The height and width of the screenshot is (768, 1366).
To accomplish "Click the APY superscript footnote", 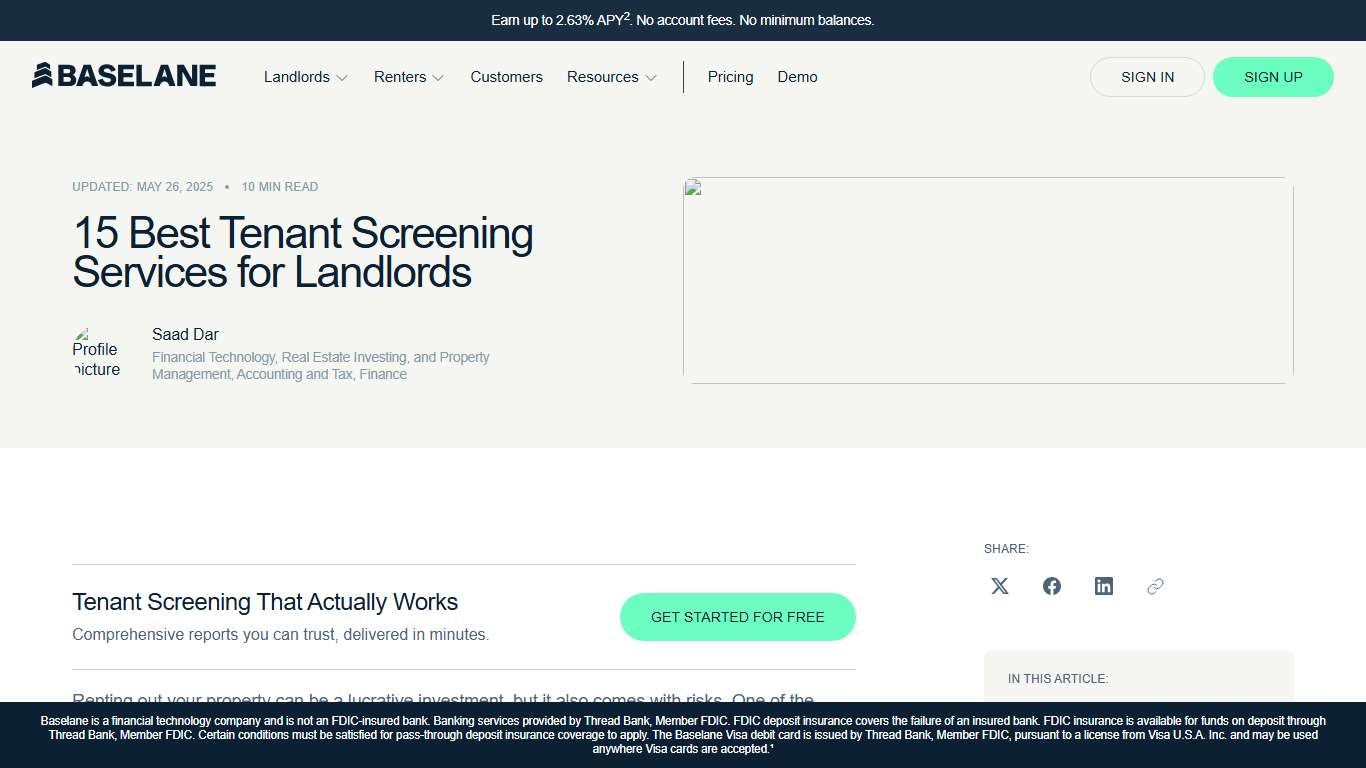I will pos(625,14).
